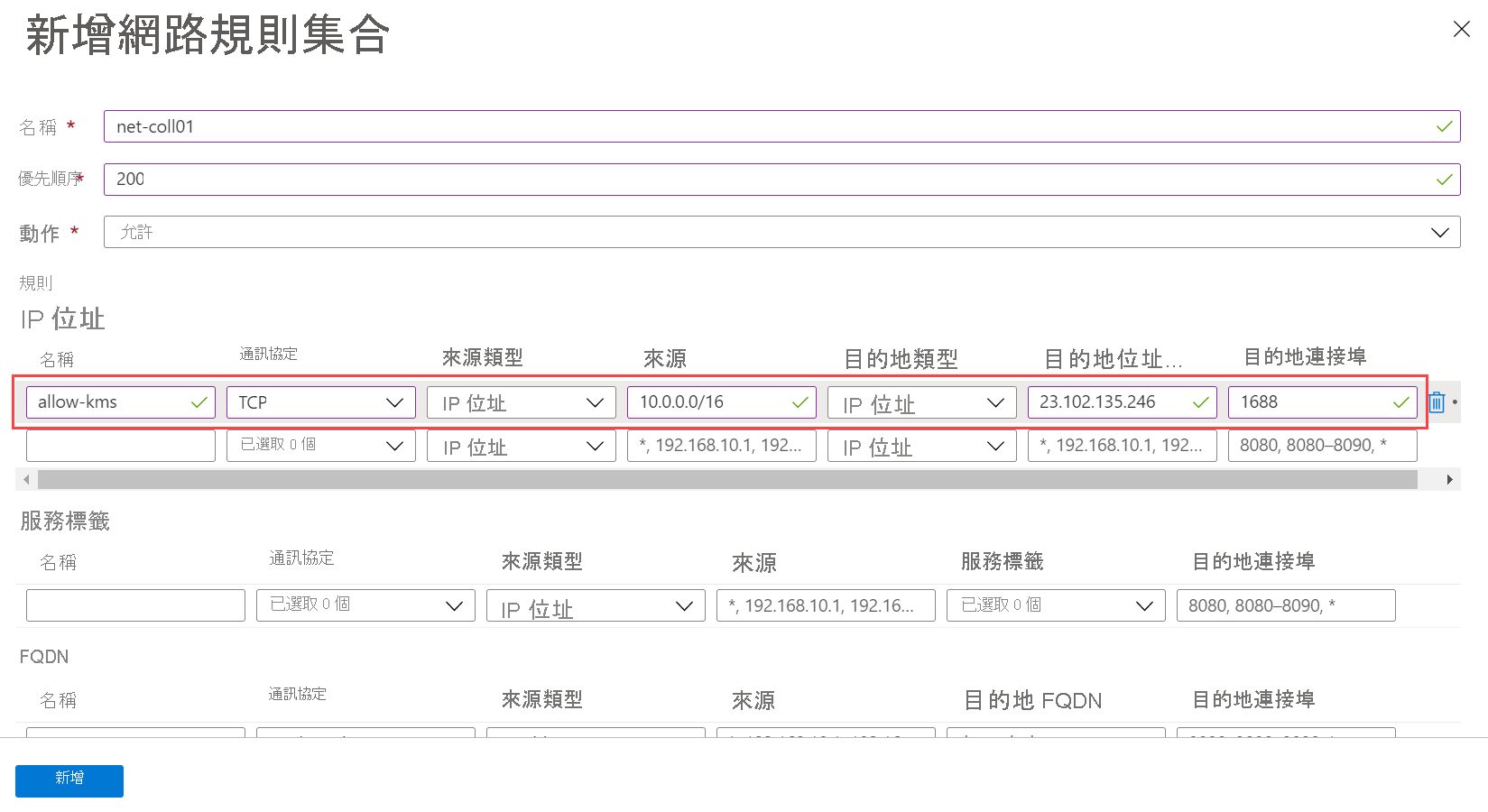The width and height of the screenshot is (1488, 812).
Task: Open 服務標籤 已選取 0 個 tag dropdown
Action: click(x=1056, y=605)
